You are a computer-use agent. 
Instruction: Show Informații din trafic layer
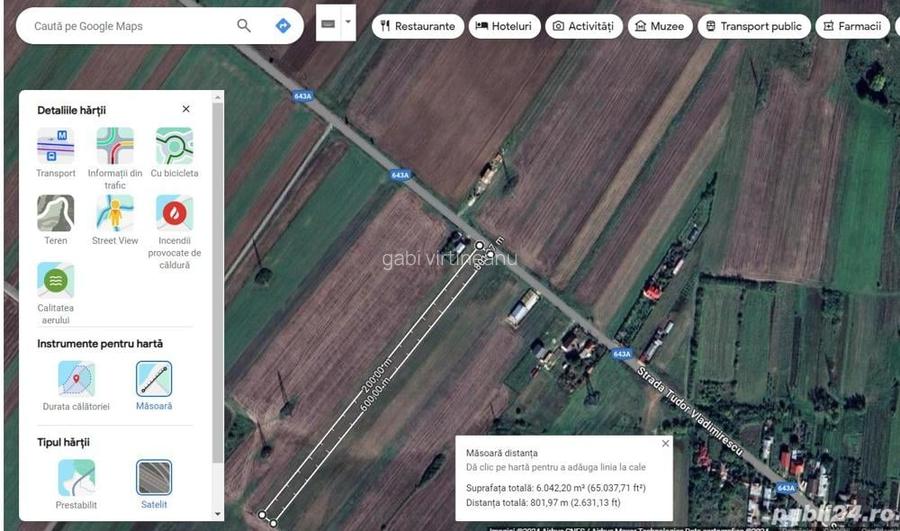pyautogui.click(x=115, y=159)
